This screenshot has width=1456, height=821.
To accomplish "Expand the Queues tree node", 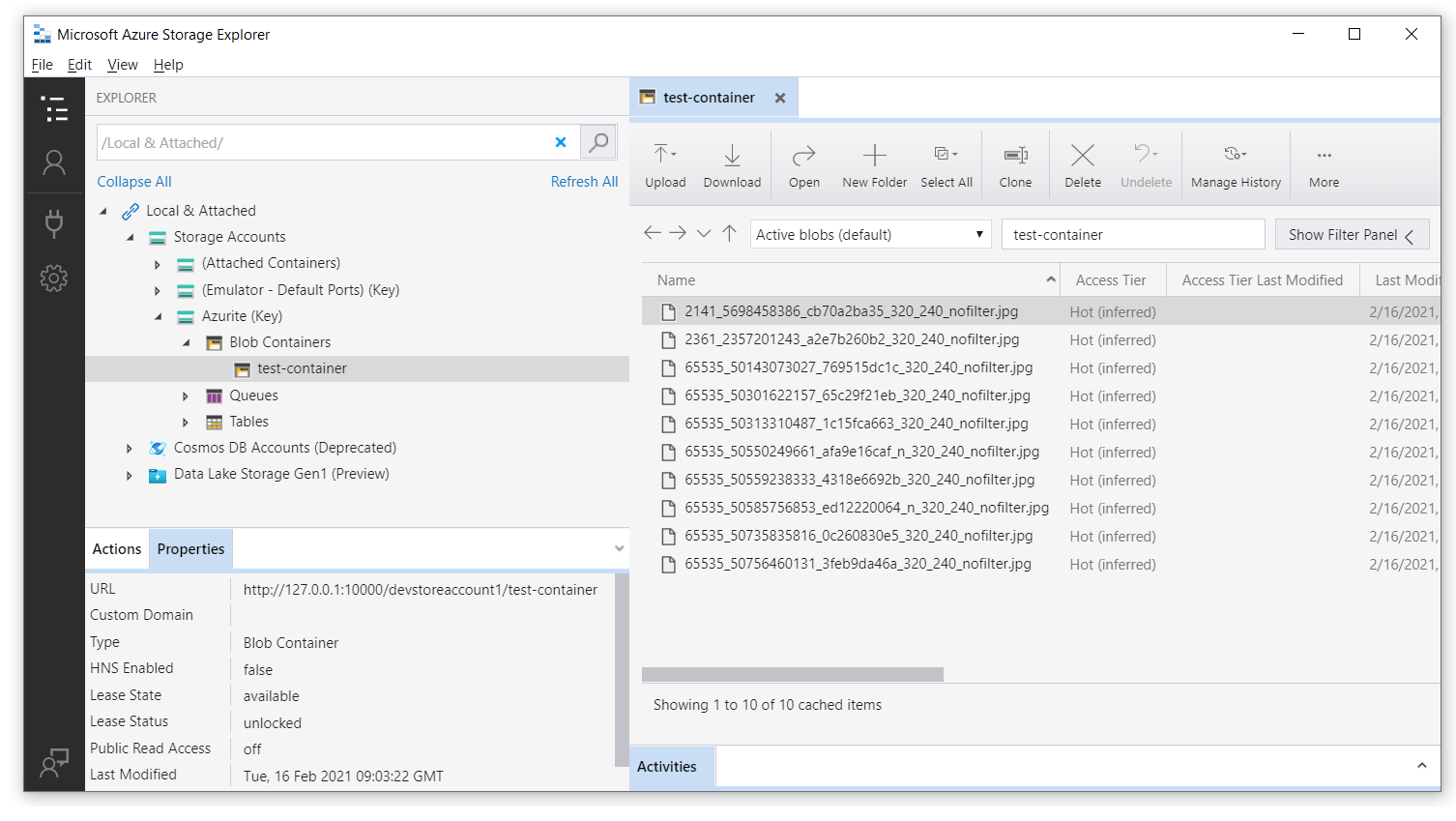I will coord(186,396).
